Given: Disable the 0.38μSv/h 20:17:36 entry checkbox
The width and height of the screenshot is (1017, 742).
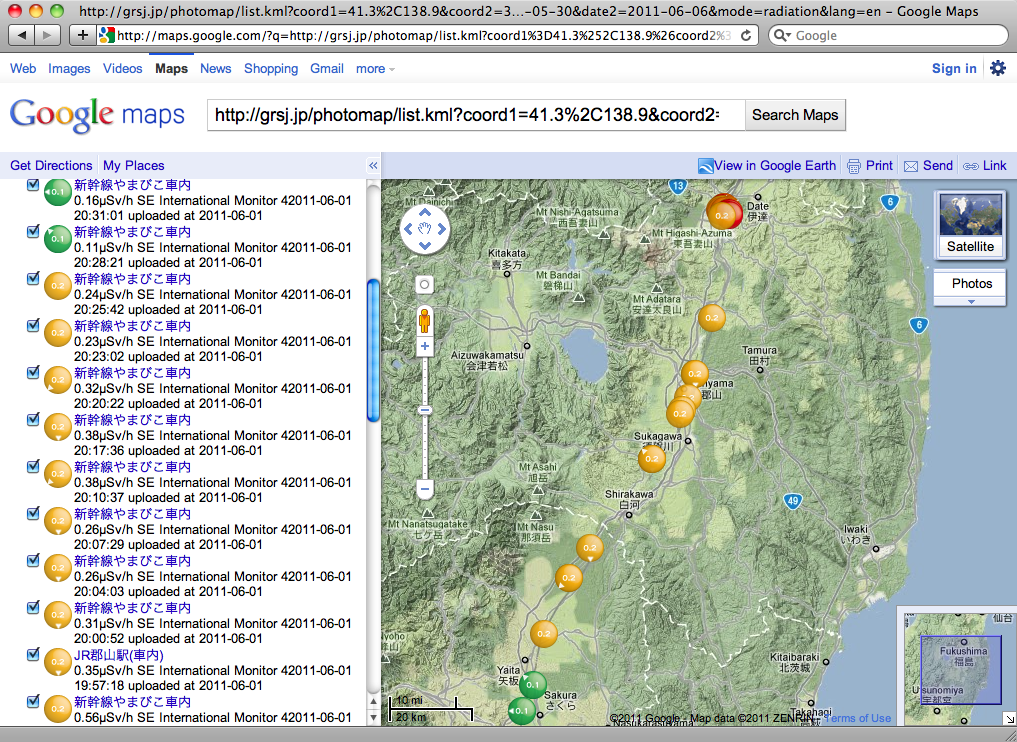Looking at the screenshot, I should tap(33, 419).
